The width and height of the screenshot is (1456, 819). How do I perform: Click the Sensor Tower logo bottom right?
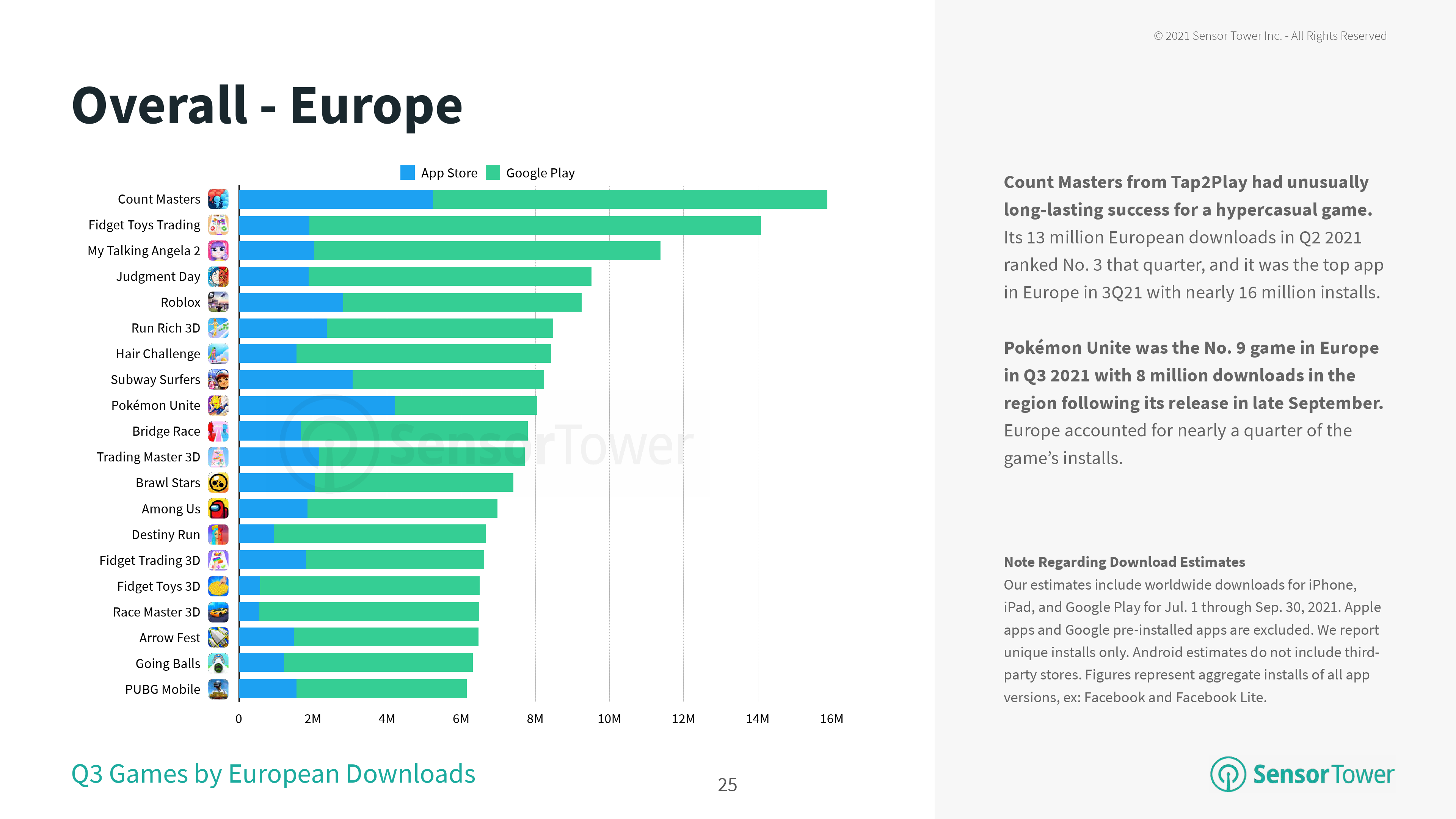(1302, 774)
